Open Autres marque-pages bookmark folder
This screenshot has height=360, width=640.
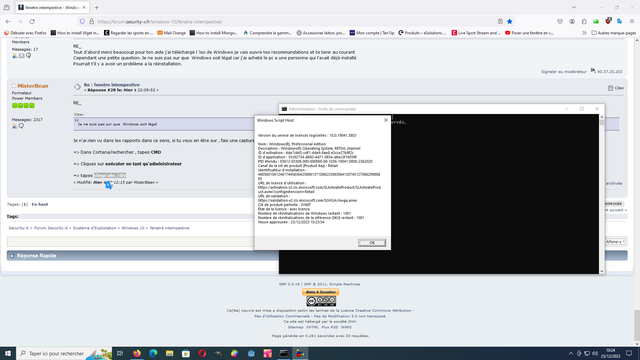point(613,33)
